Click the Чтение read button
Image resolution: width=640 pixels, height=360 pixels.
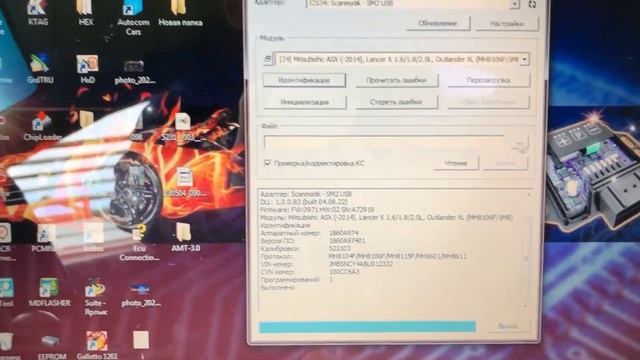coord(456,163)
